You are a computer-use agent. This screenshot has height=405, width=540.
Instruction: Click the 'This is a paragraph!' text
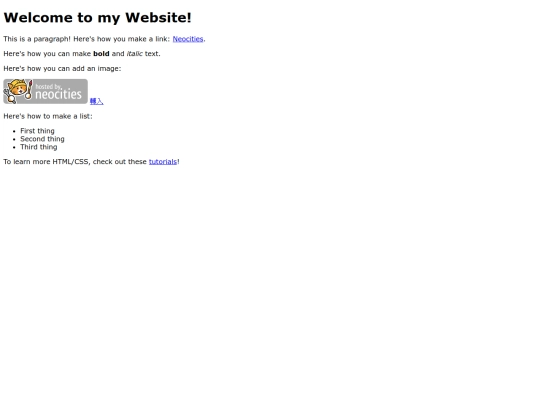[37, 39]
